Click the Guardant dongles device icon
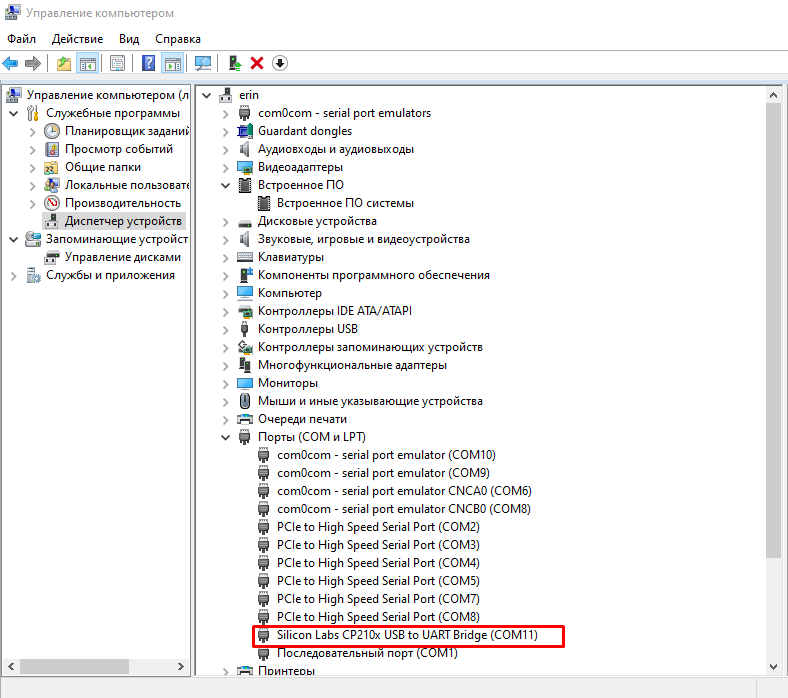The width and height of the screenshot is (788, 698). click(245, 131)
